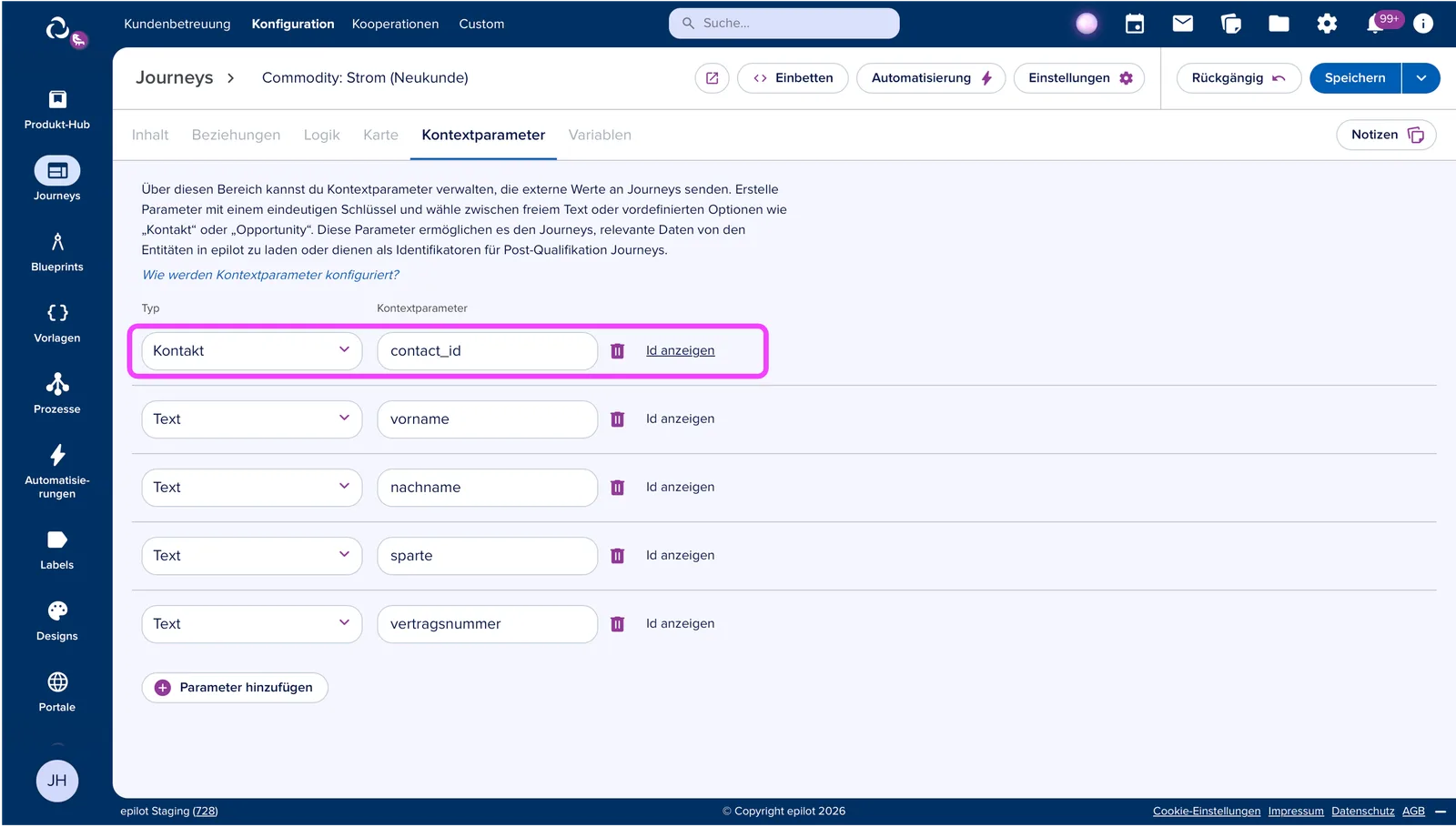1456x827 pixels.
Task: Open Datenschutz footer link
Action: (x=1362, y=812)
